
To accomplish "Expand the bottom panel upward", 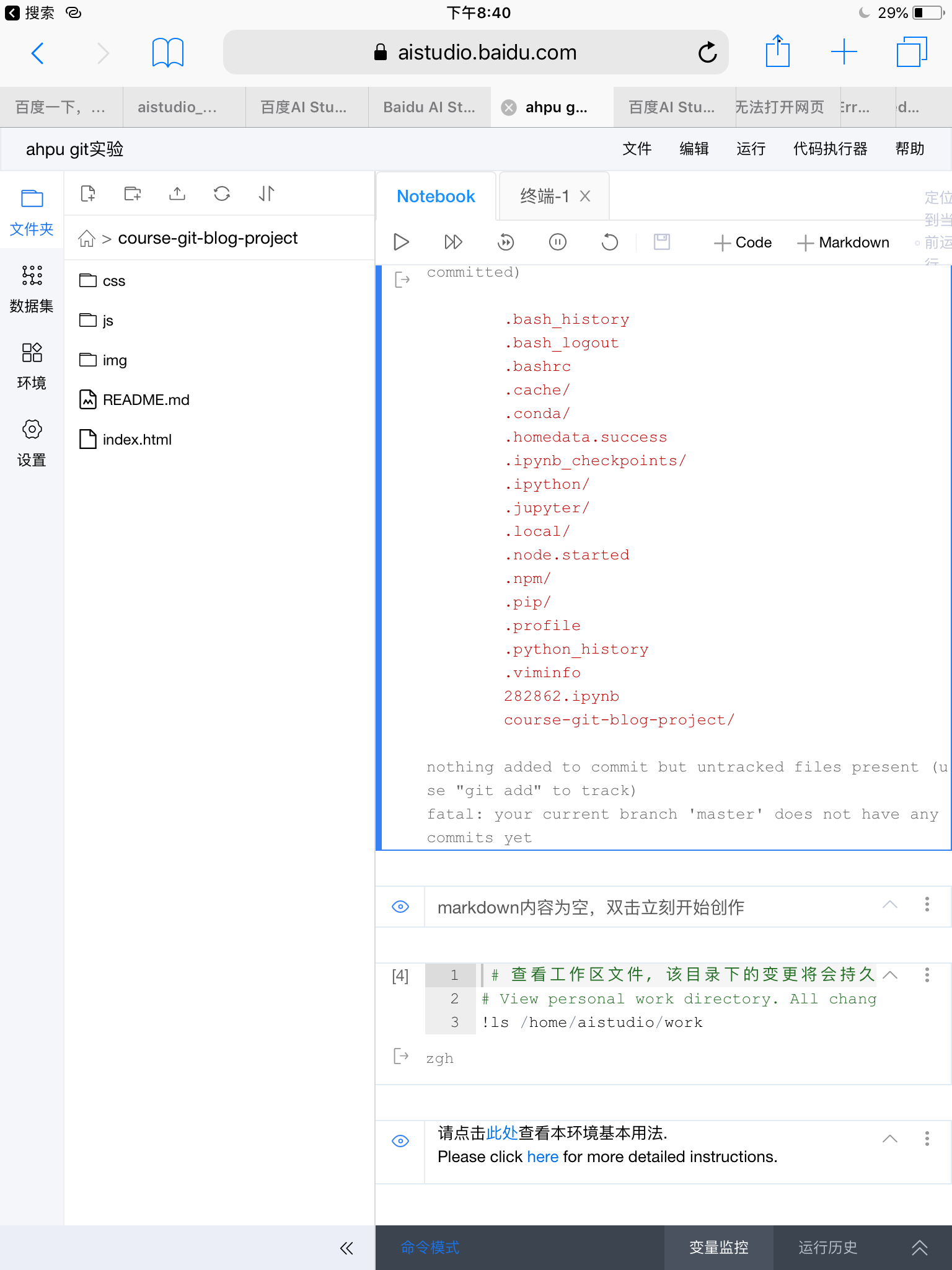I will (920, 1248).
